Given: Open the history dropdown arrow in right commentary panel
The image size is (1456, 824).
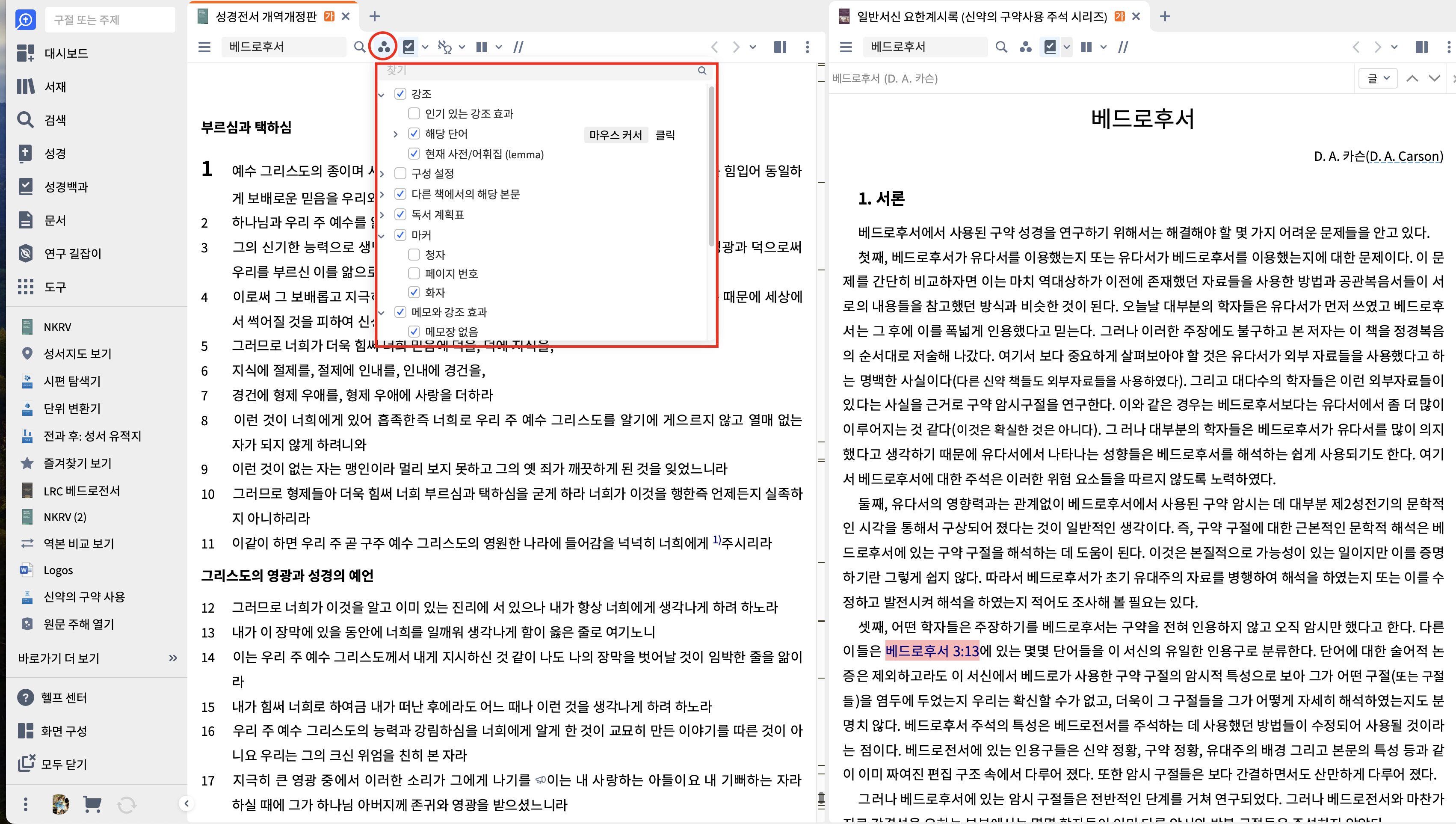Looking at the screenshot, I should point(1394,47).
